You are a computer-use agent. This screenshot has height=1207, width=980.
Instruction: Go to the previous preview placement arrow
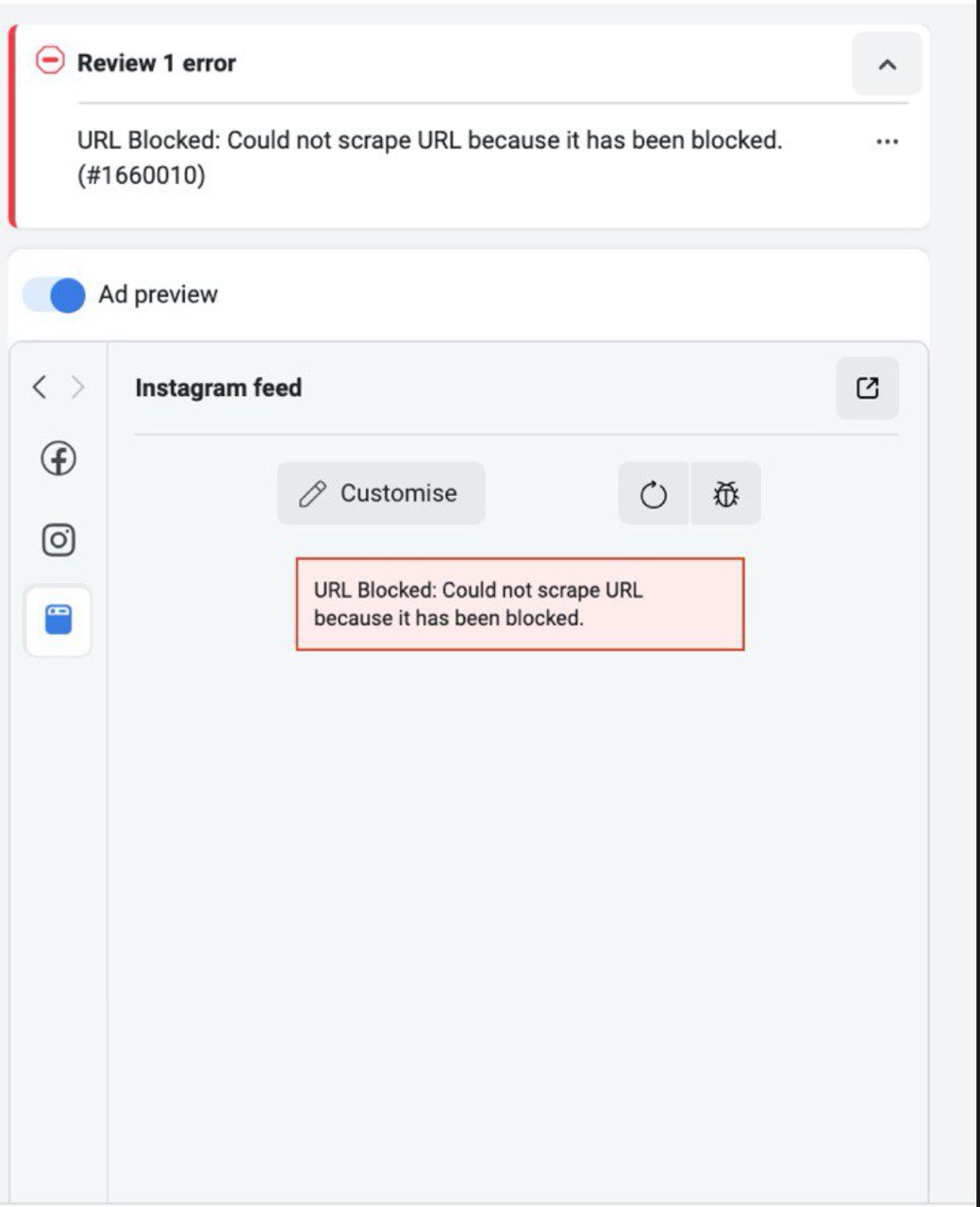[x=39, y=387]
